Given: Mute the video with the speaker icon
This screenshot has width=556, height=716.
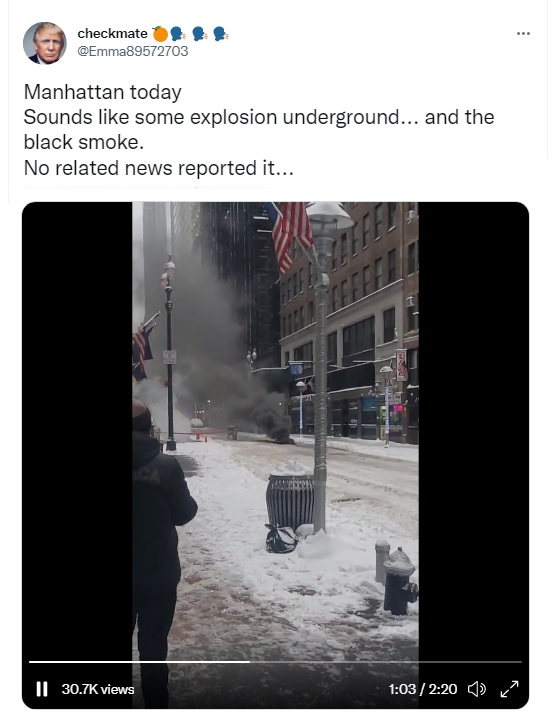Looking at the screenshot, I should pyautogui.click(x=477, y=689).
